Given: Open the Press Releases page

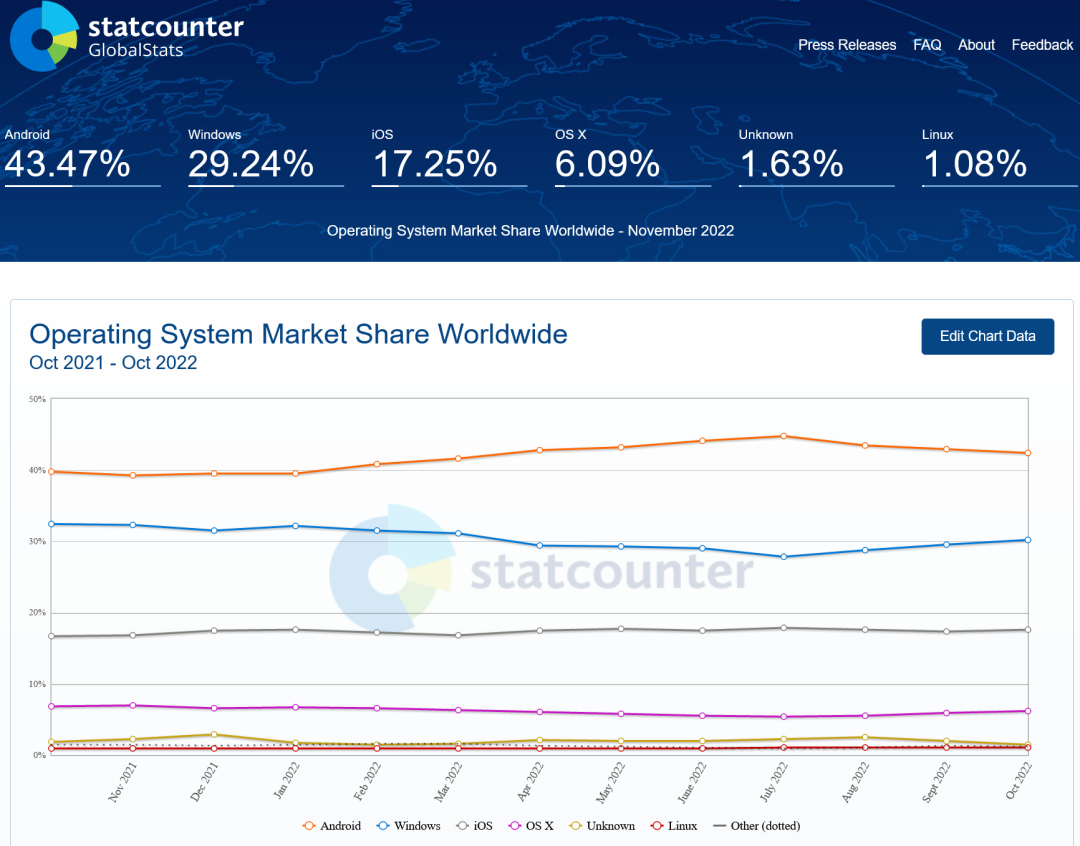Looking at the screenshot, I should 847,45.
